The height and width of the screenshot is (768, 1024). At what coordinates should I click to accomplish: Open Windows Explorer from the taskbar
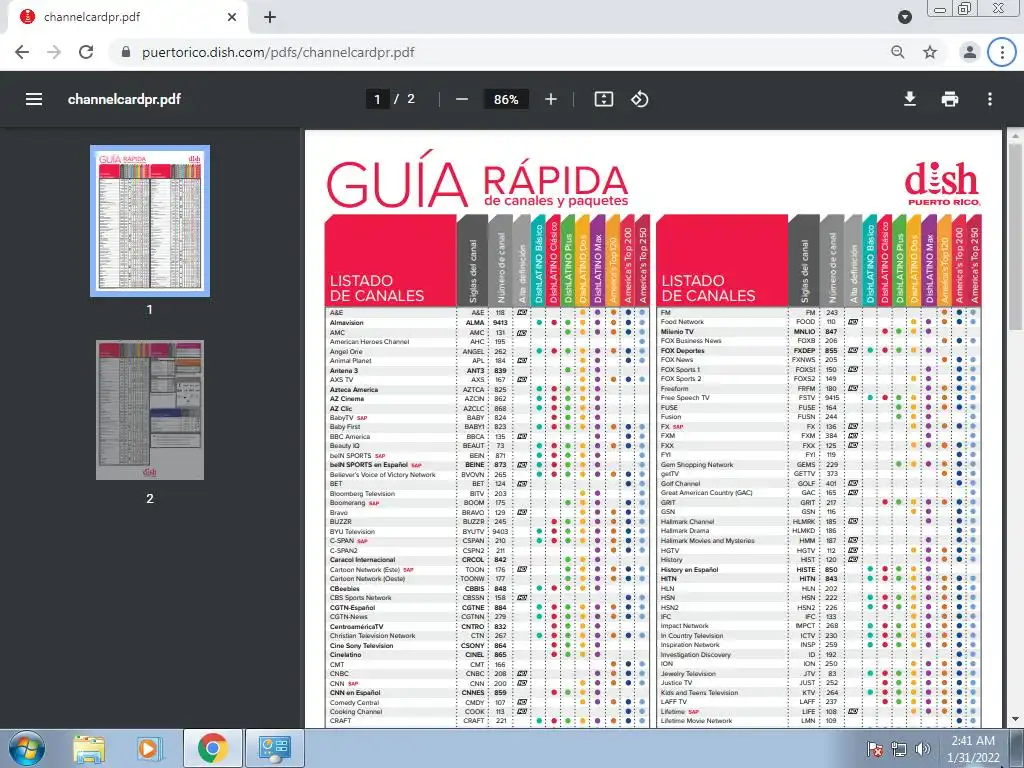coord(88,748)
